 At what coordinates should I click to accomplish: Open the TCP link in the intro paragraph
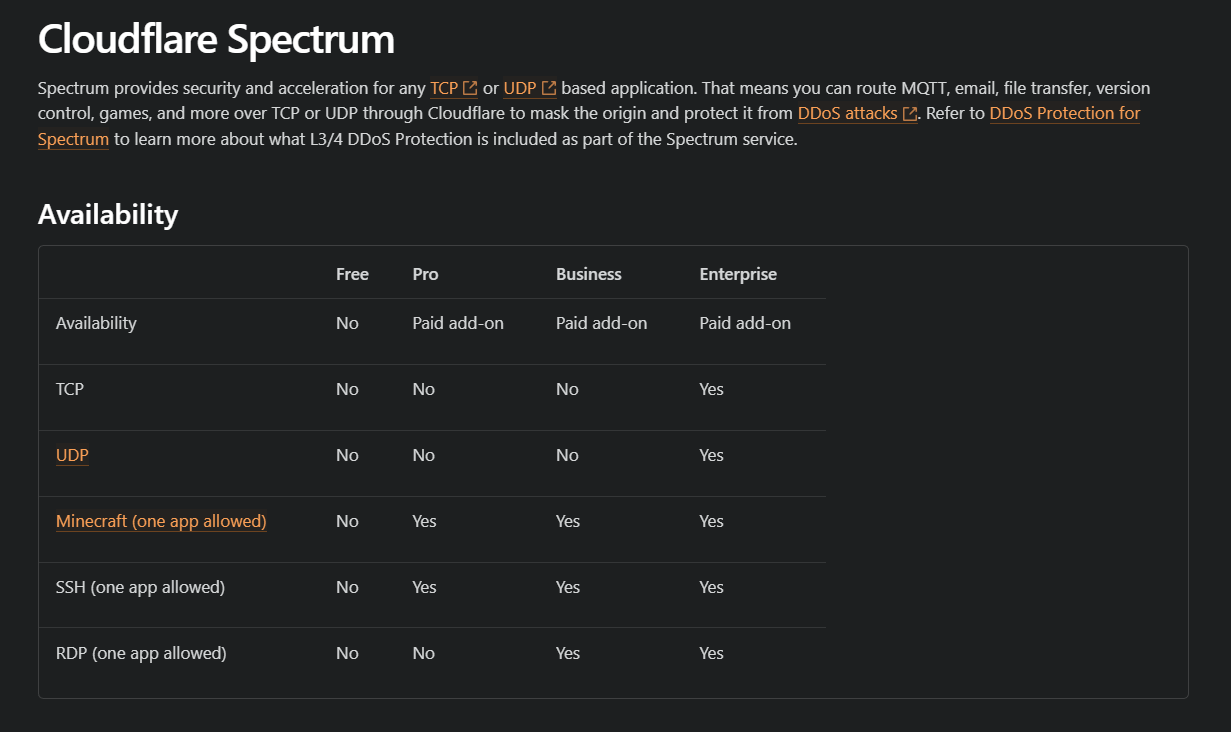point(444,88)
